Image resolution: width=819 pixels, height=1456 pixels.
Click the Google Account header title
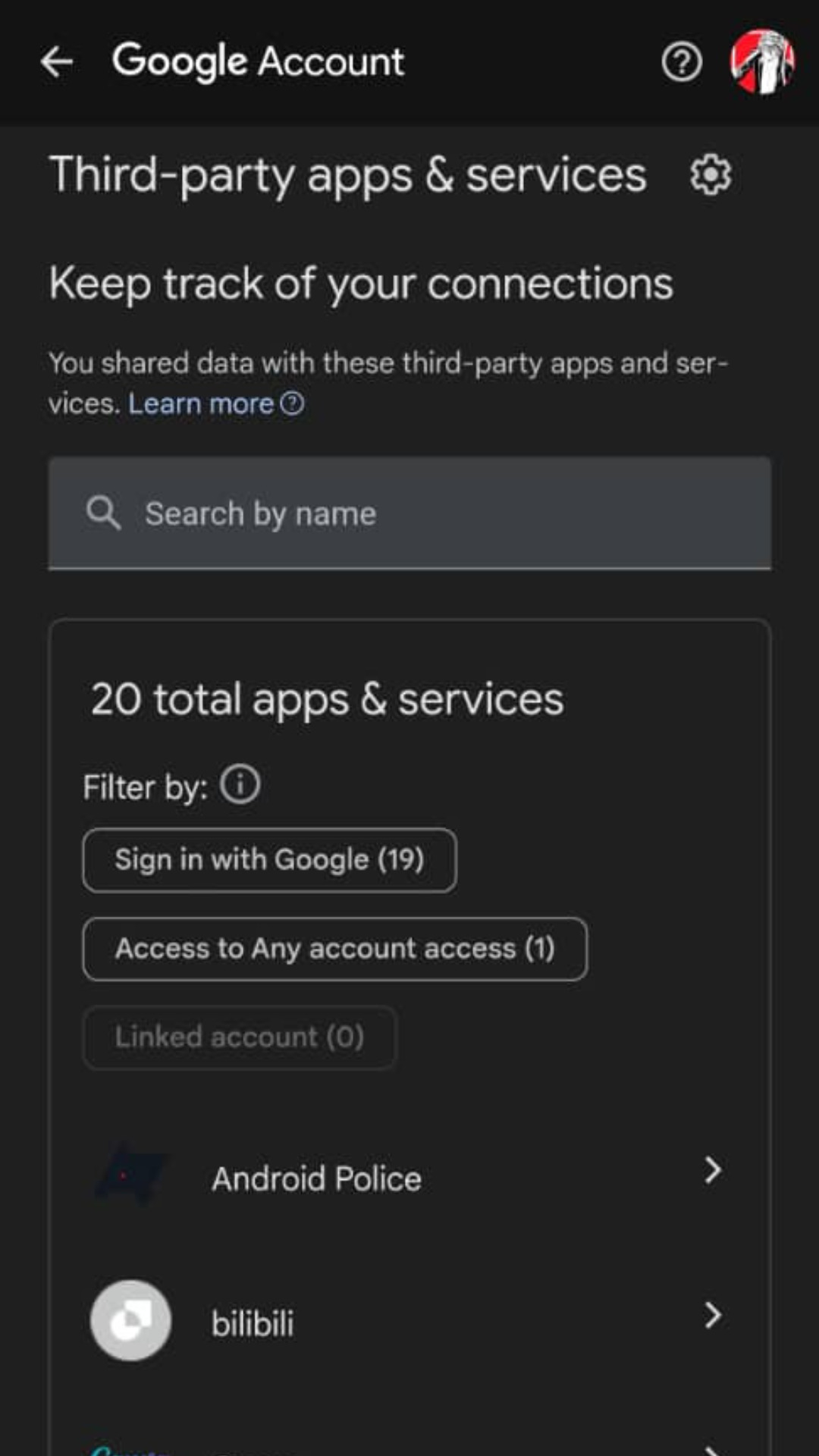pyautogui.click(x=258, y=62)
